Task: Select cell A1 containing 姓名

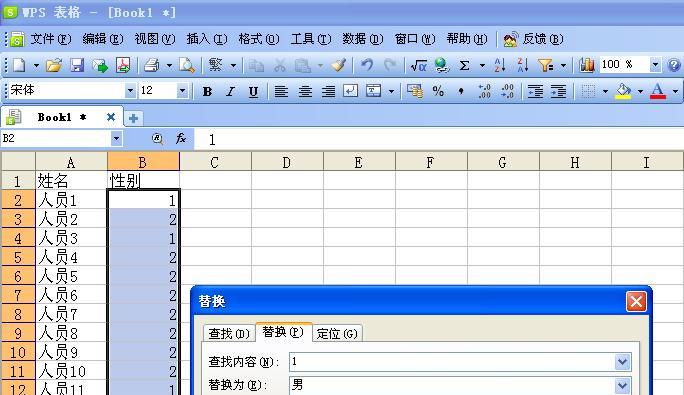Action: [72, 180]
